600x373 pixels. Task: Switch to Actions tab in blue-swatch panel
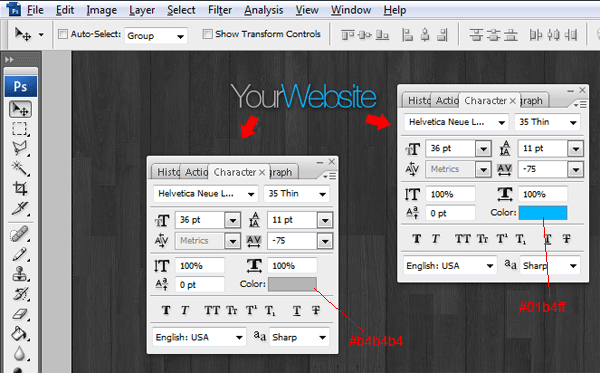pyautogui.click(x=447, y=101)
